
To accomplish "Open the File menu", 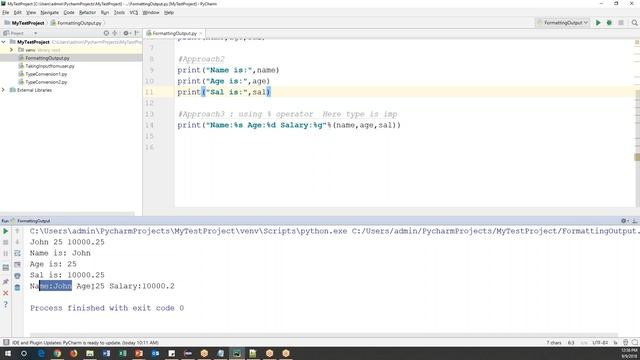I will 6,13.
